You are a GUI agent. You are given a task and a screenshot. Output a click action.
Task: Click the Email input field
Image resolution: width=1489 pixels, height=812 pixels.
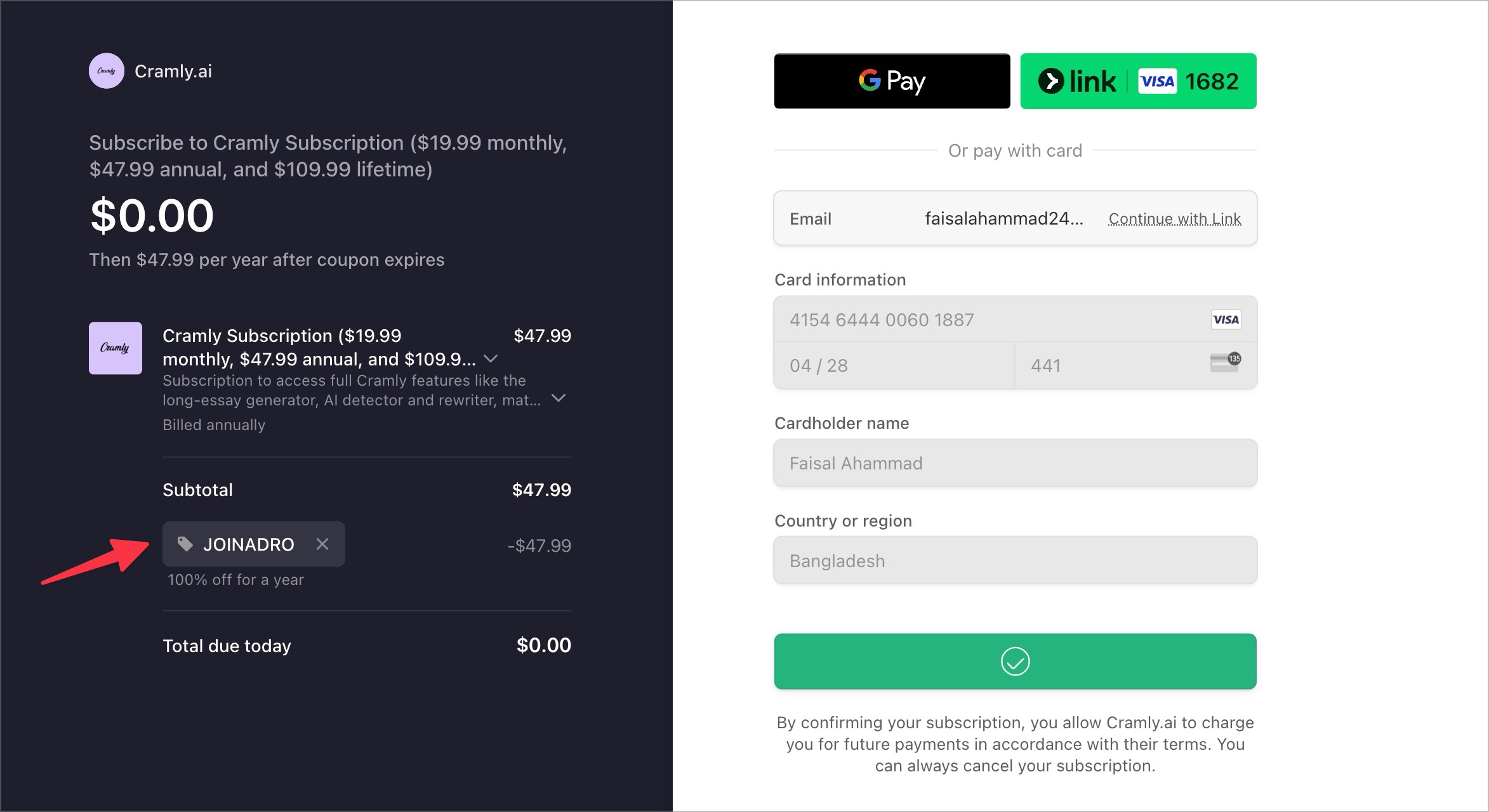point(1003,219)
